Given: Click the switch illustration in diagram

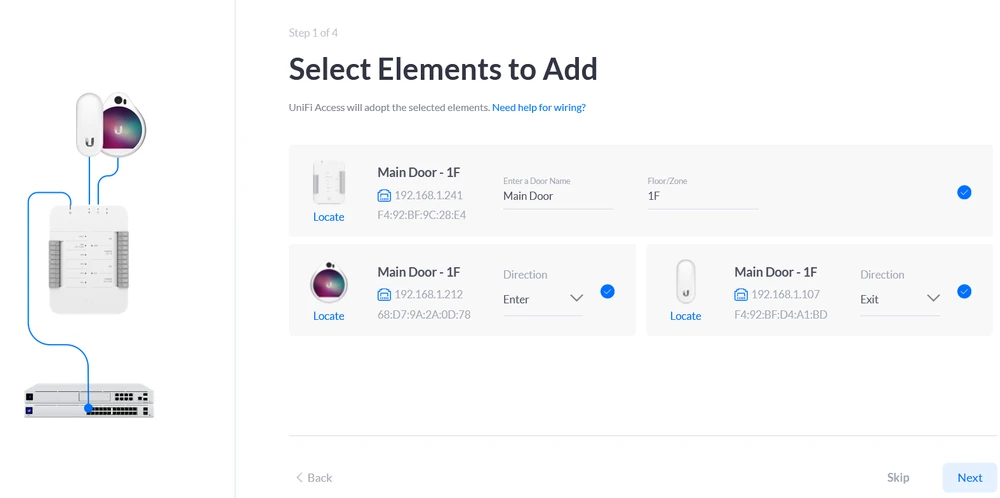Looking at the screenshot, I should (x=89, y=400).
